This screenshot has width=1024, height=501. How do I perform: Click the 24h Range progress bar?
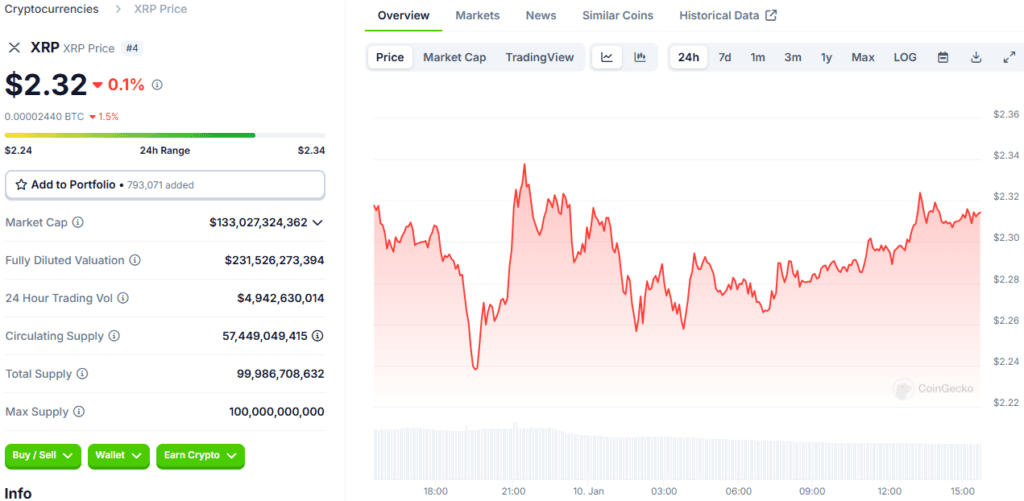[165, 135]
